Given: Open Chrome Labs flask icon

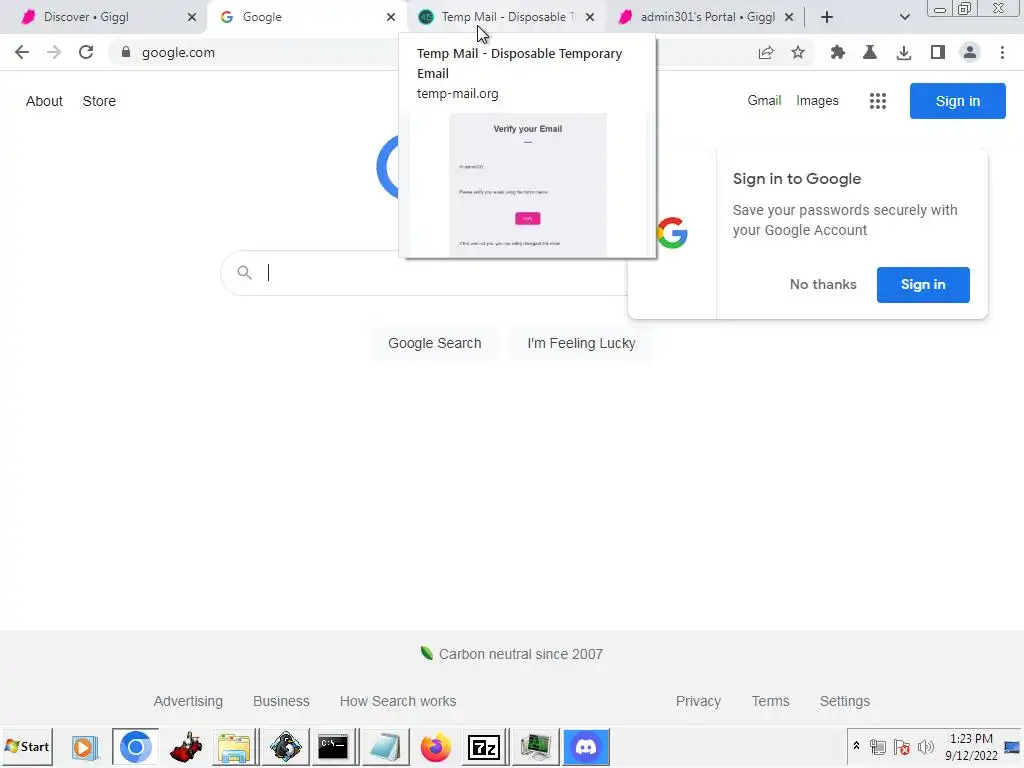Looking at the screenshot, I should click(x=870, y=52).
